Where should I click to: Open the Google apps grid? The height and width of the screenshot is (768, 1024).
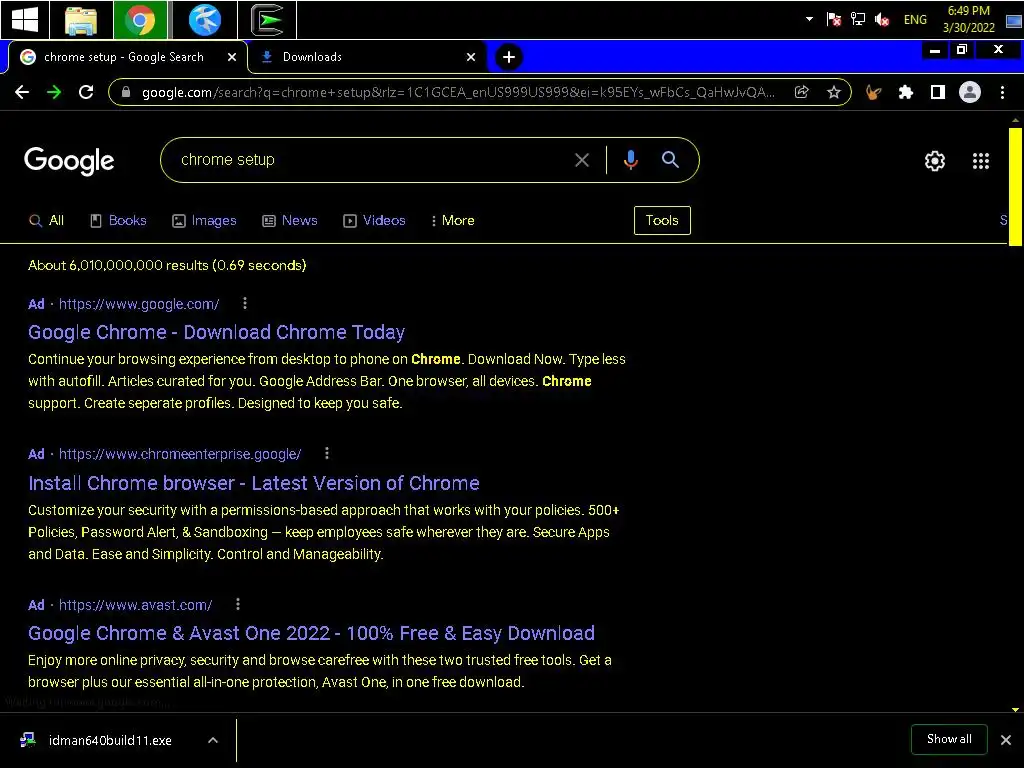coord(981,161)
